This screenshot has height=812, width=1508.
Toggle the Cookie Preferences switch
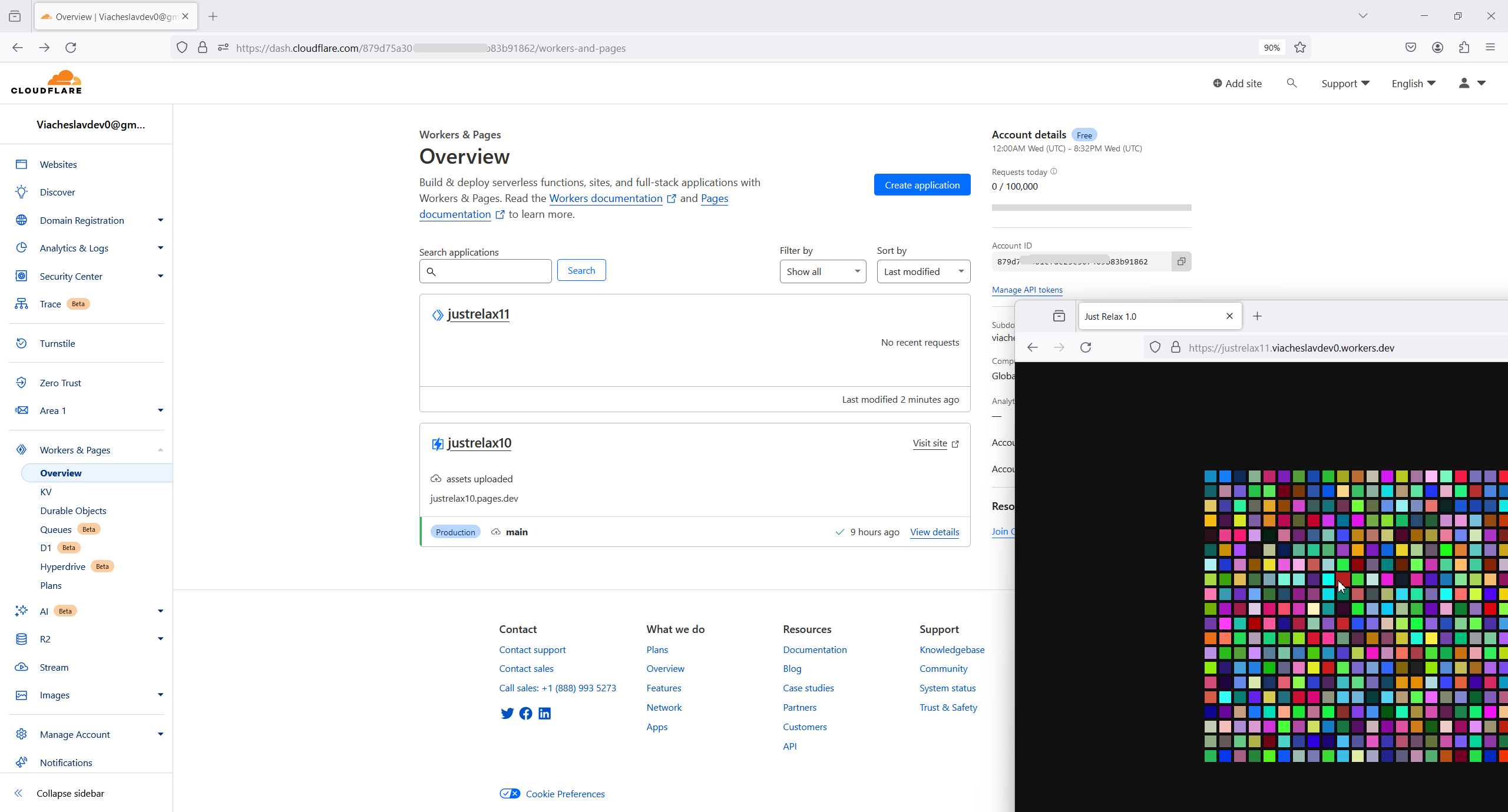point(510,794)
